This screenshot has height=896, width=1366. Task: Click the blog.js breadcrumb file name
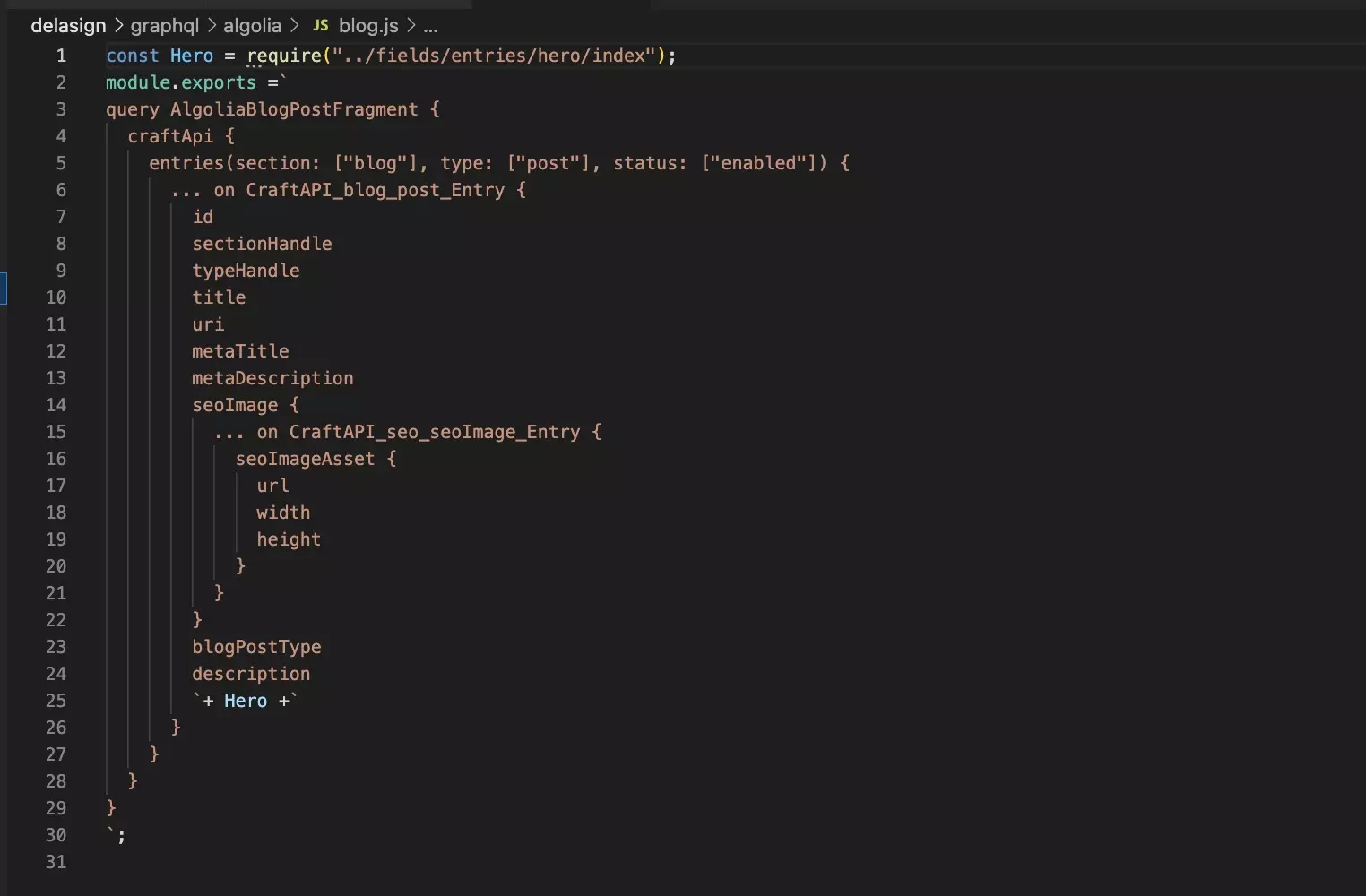368,26
